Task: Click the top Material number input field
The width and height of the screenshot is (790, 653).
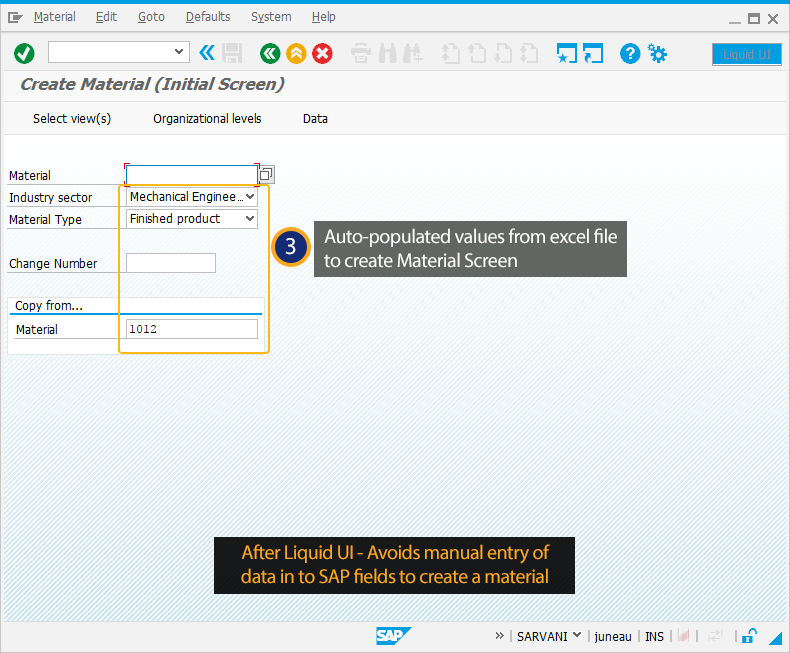Action: (x=191, y=175)
